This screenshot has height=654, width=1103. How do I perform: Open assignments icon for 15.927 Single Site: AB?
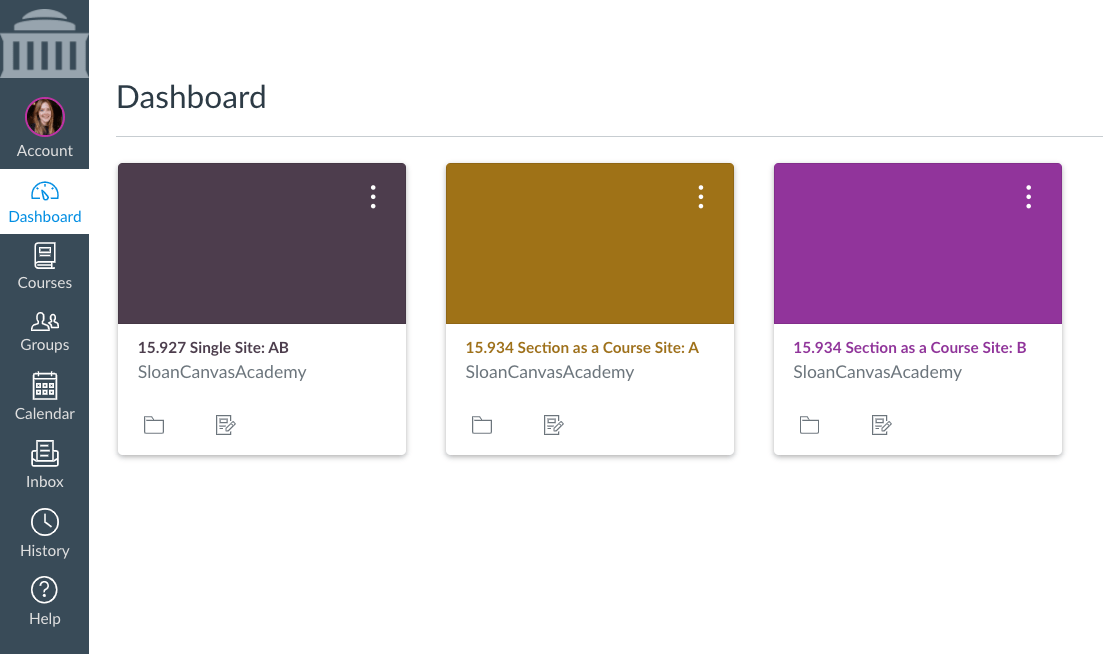click(225, 425)
